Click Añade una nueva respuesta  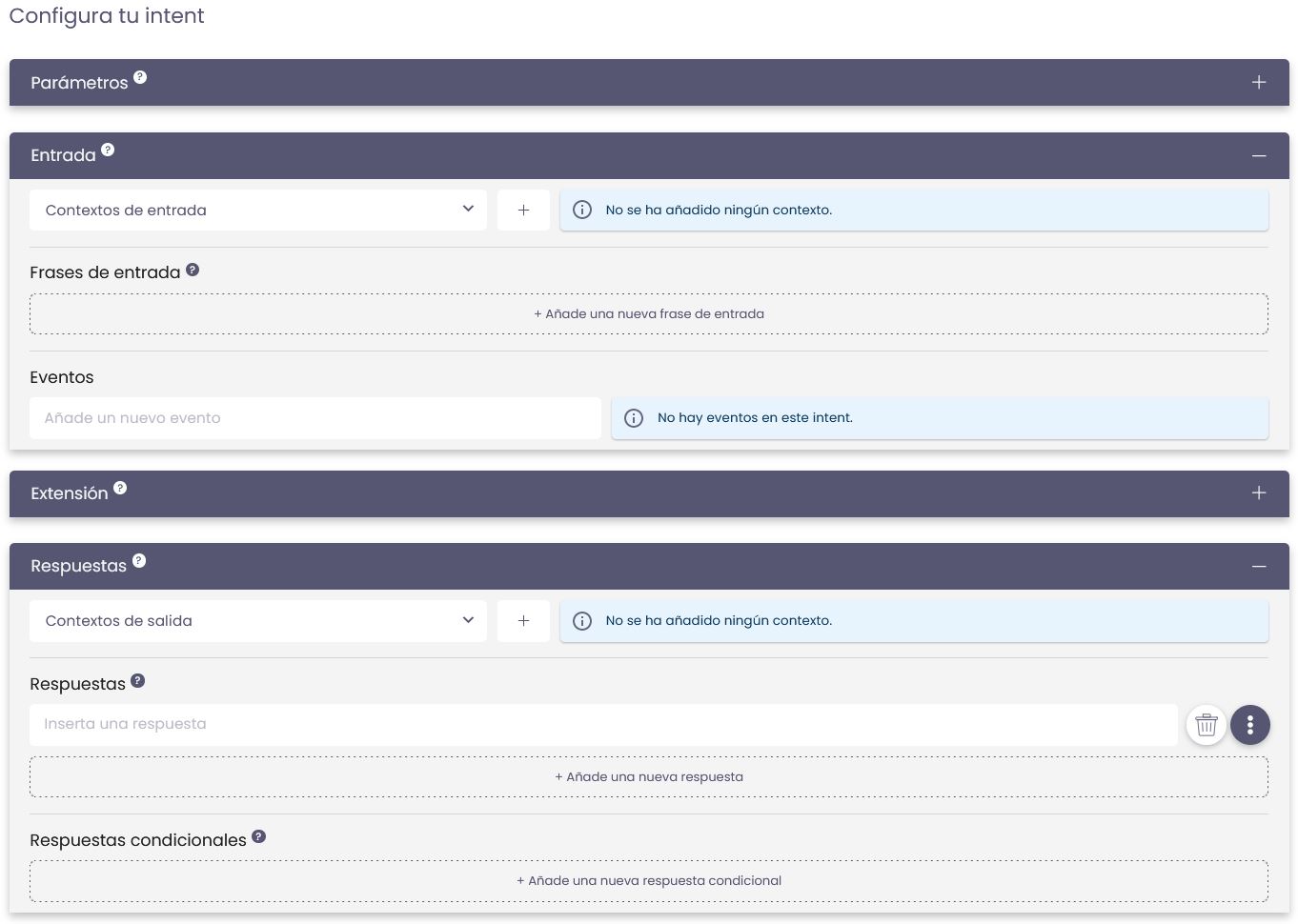tap(648, 777)
